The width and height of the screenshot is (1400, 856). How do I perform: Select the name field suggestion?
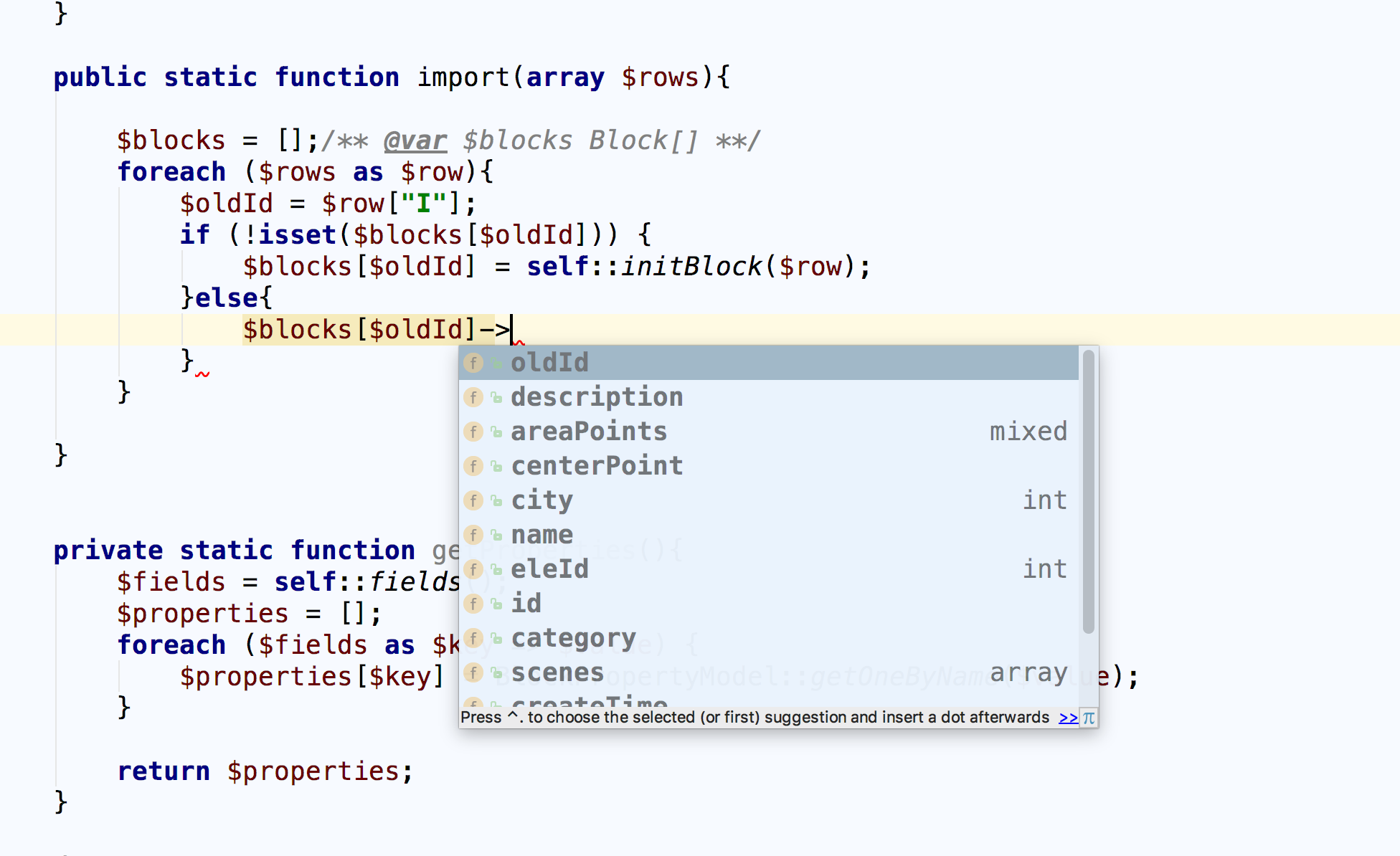tap(768, 535)
